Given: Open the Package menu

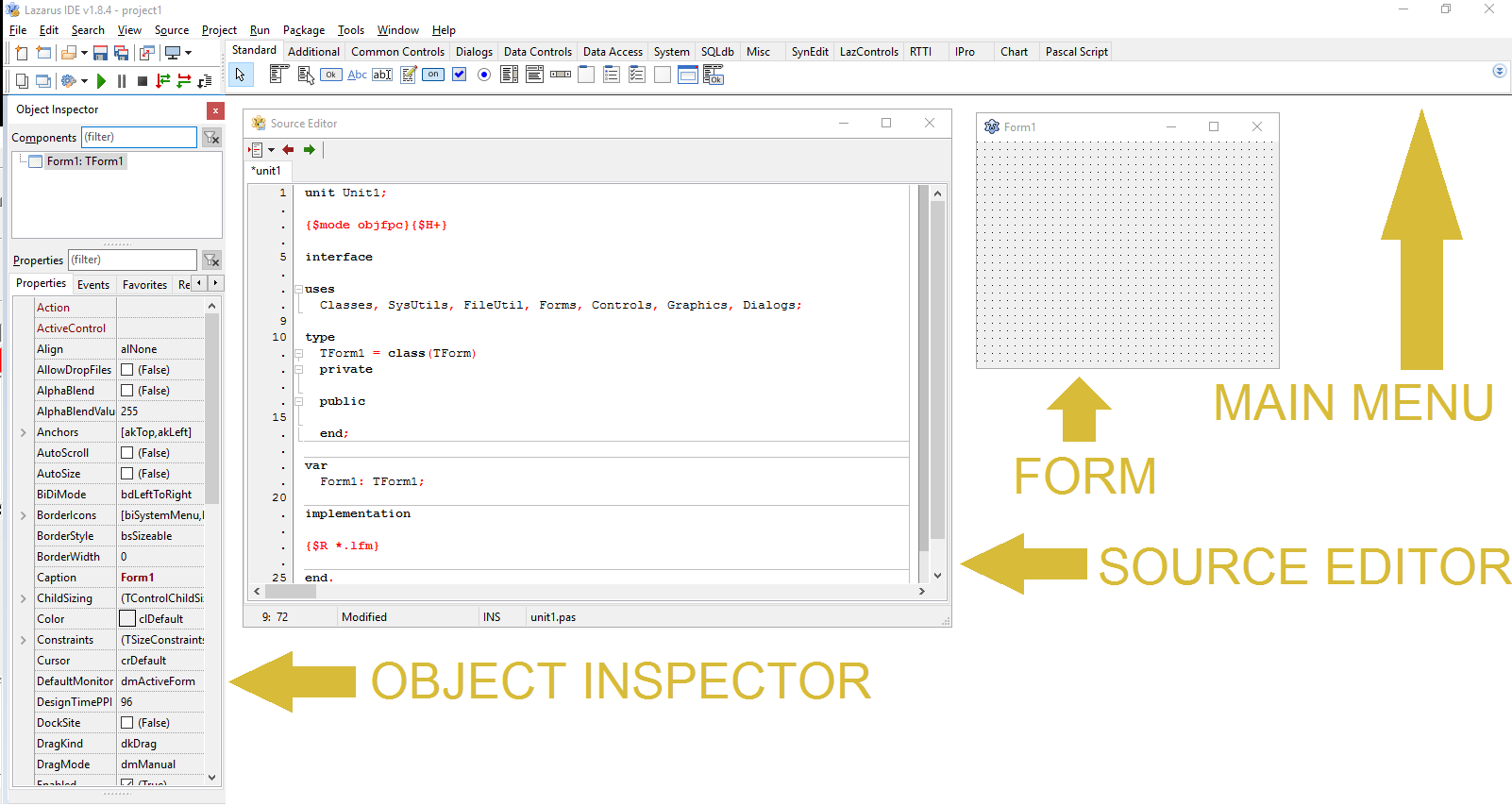Looking at the screenshot, I should pos(304,30).
